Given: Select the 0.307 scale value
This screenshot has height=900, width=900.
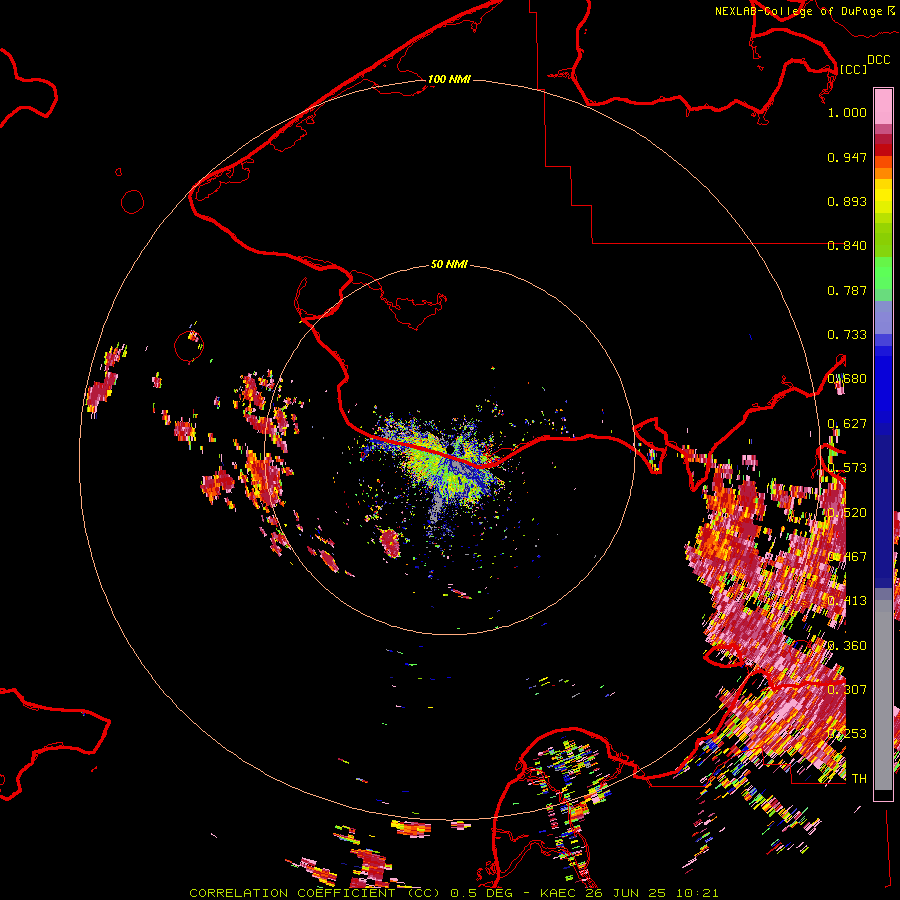Looking at the screenshot, I should [847, 690].
